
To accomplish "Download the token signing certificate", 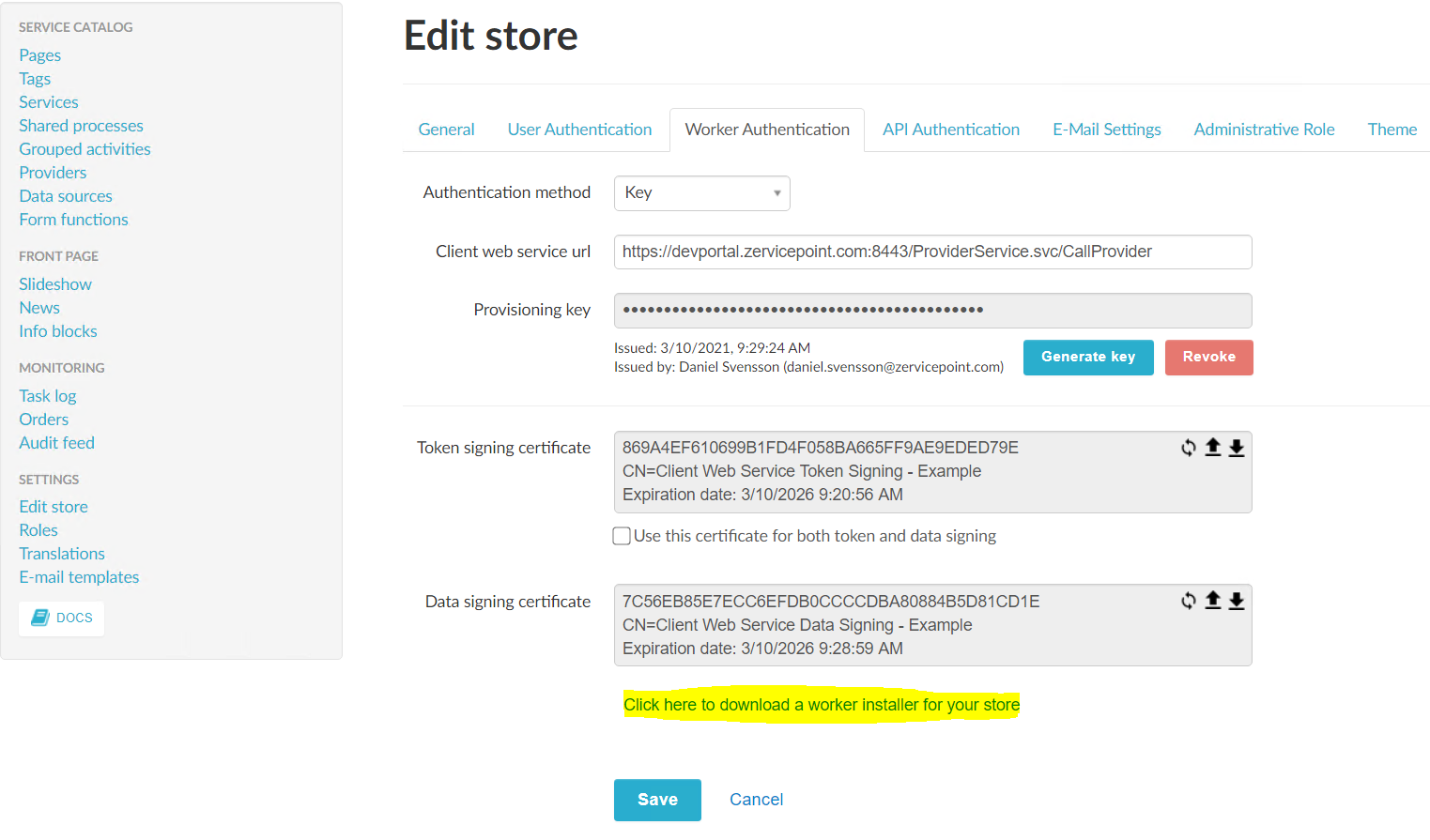I will point(1237,448).
